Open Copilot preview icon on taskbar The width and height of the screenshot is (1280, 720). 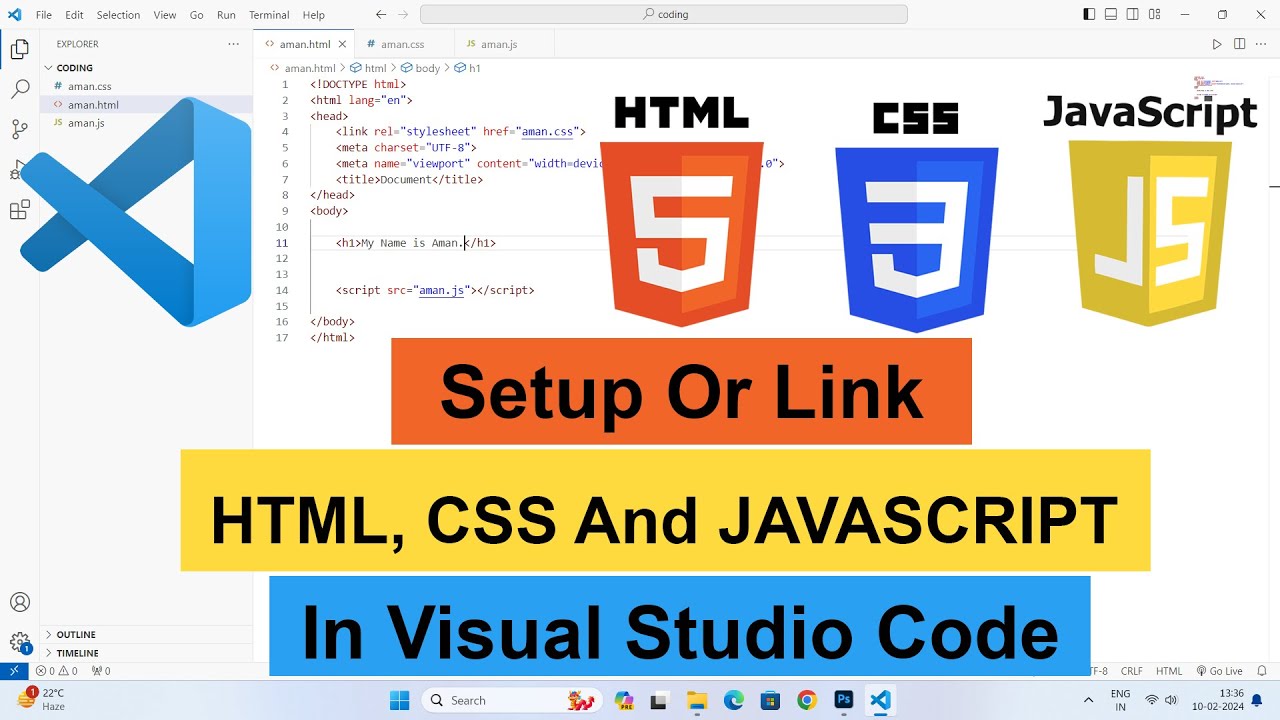click(x=624, y=700)
